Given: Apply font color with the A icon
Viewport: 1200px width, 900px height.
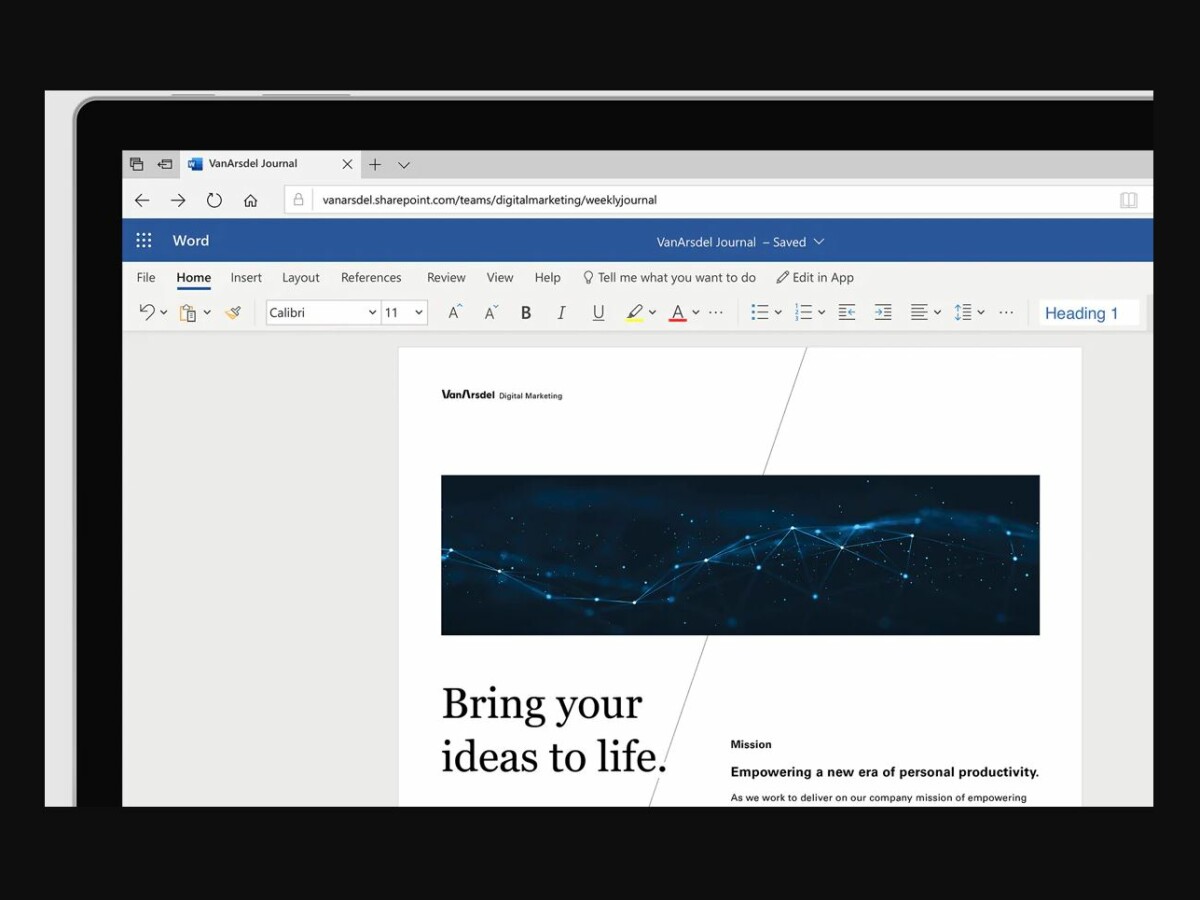Looking at the screenshot, I should [677, 313].
